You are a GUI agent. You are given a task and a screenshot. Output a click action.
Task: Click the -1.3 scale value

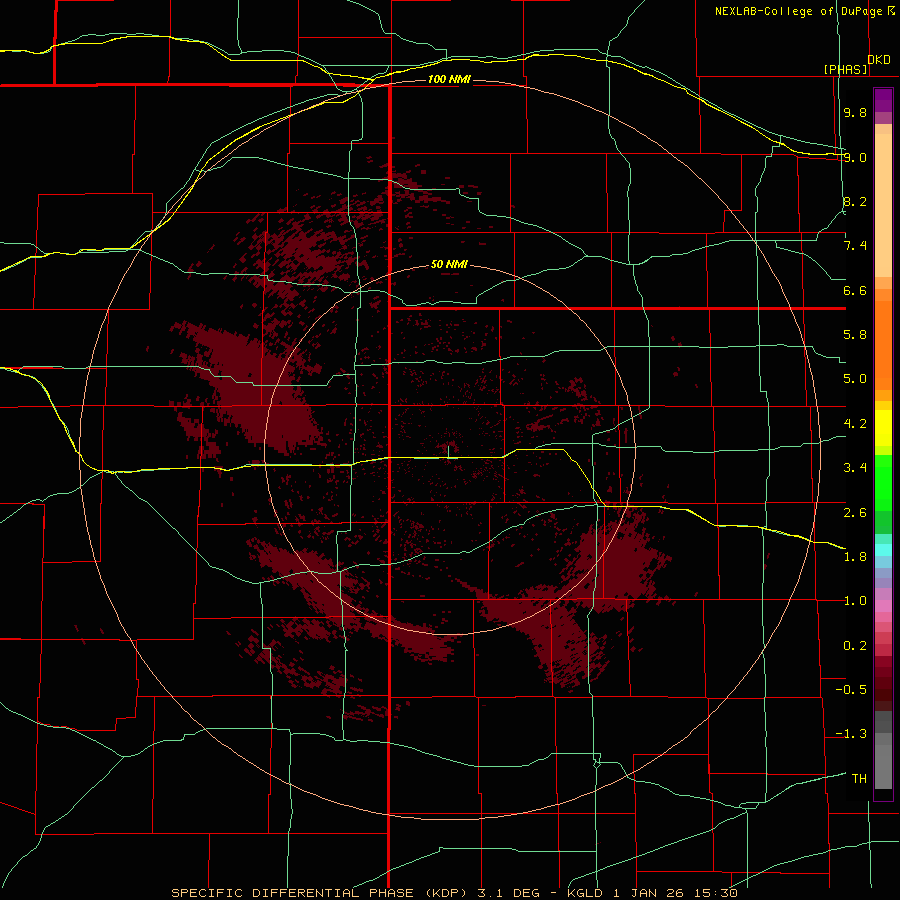[851, 734]
